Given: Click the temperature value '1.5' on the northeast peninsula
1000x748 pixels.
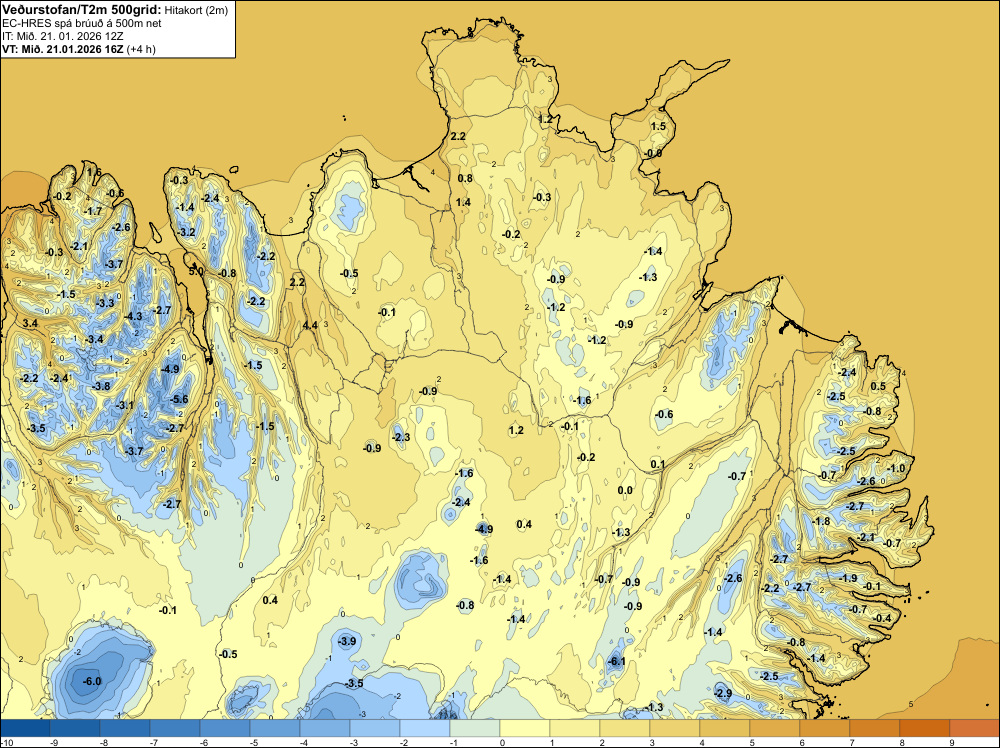Looking at the screenshot, I should pyautogui.click(x=658, y=126).
